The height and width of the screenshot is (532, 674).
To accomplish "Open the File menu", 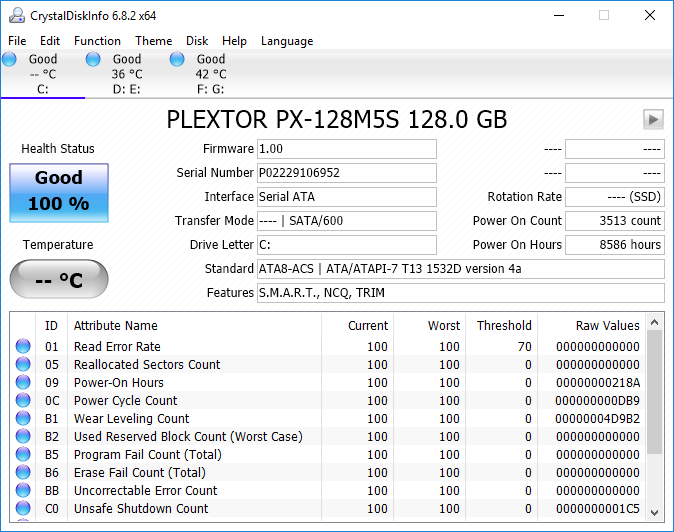I will click(17, 41).
